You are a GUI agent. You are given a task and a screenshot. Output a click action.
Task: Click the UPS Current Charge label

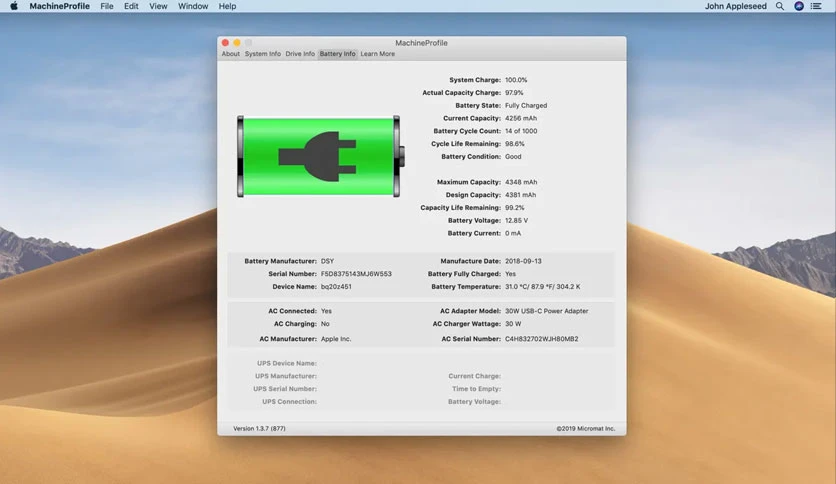pyautogui.click(x=475, y=376)
